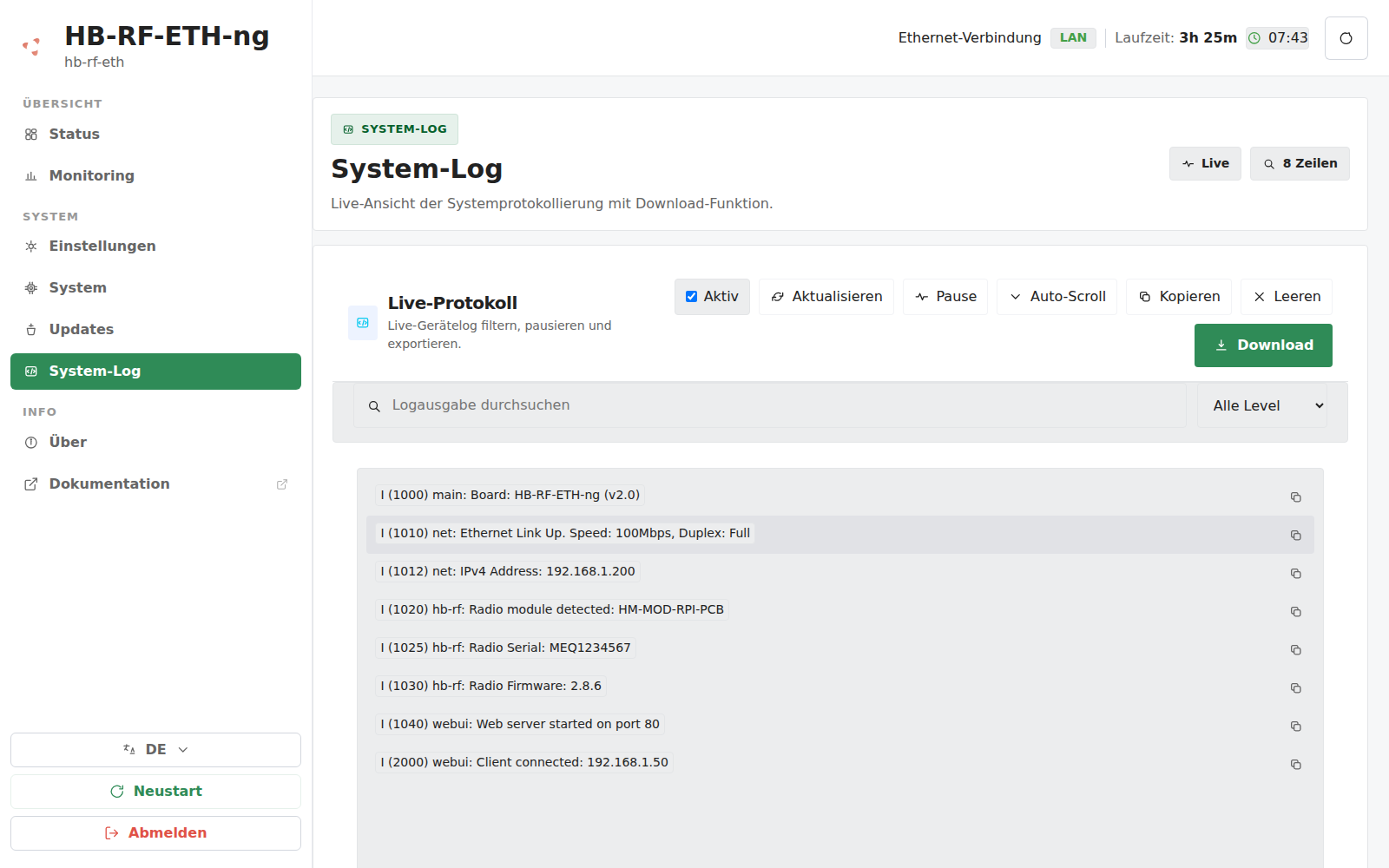
Task: Open Einstellungen in the sidebar
Action: (x=155, y=247)
